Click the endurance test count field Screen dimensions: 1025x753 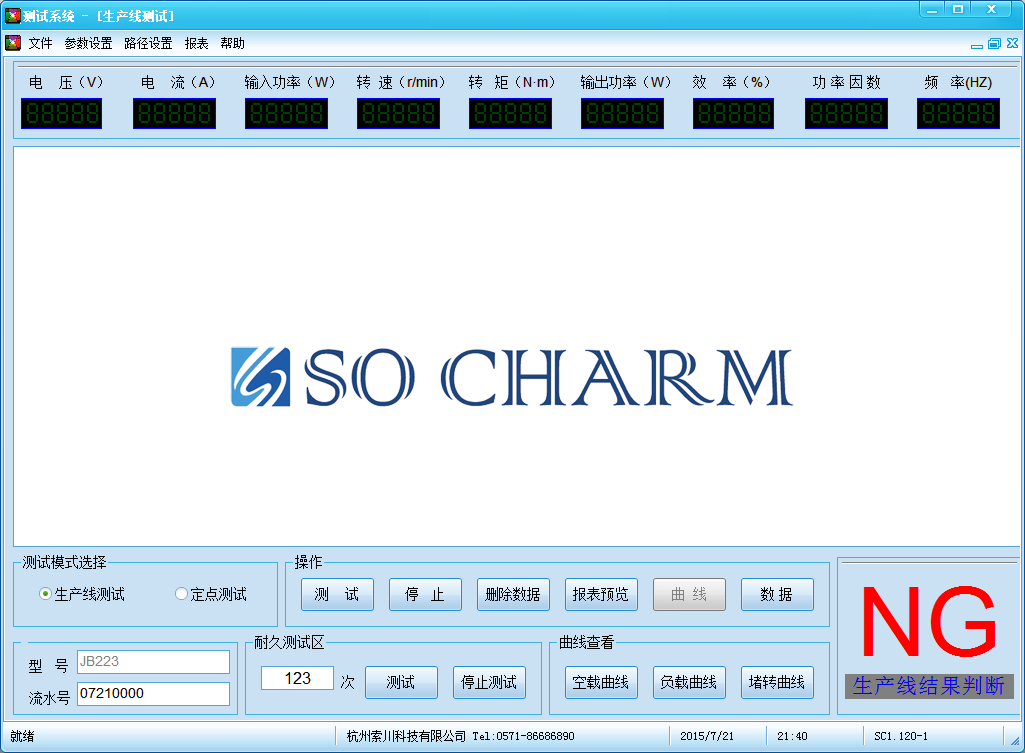tap(297, 678)
